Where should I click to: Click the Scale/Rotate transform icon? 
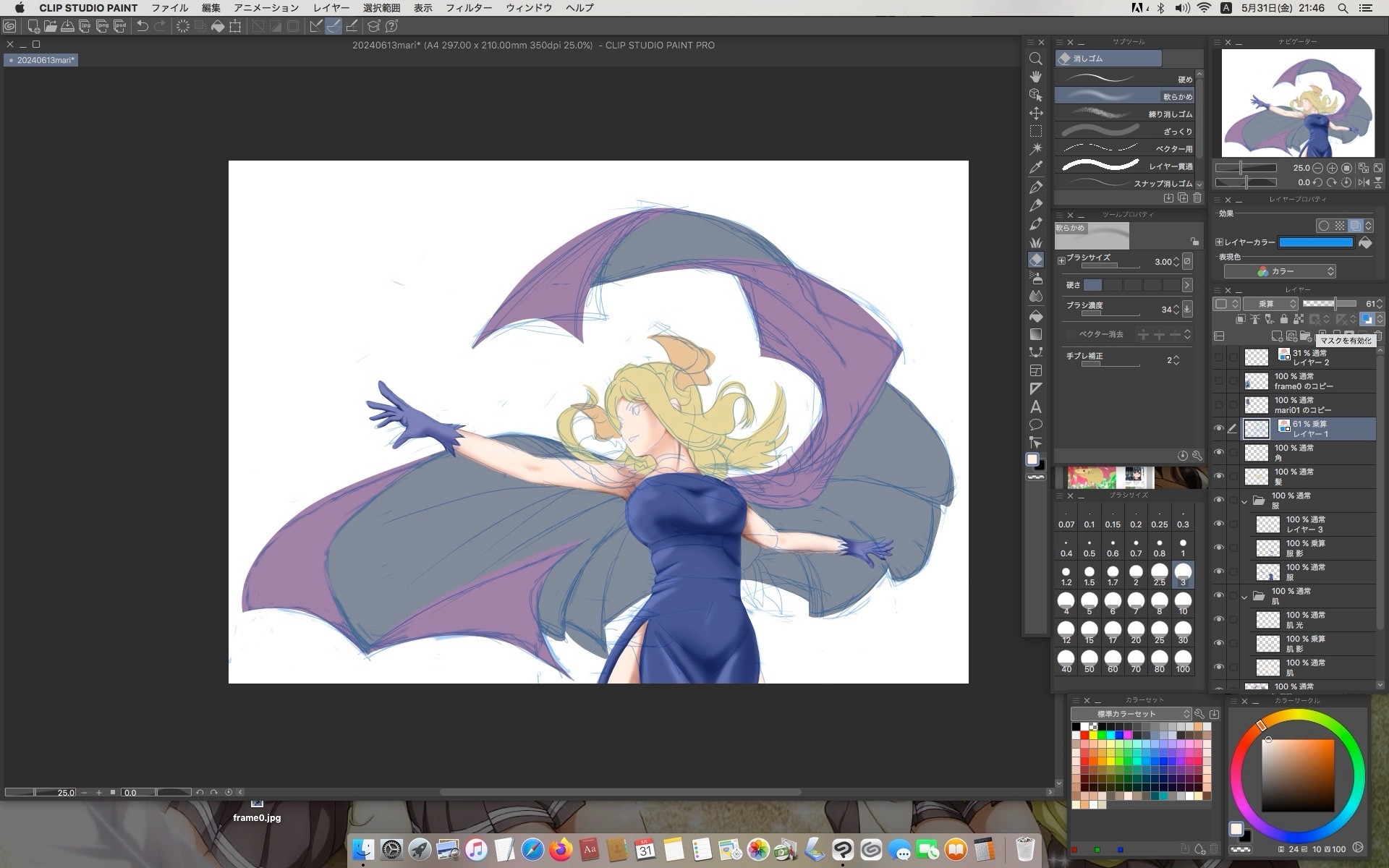click(235, 27)
